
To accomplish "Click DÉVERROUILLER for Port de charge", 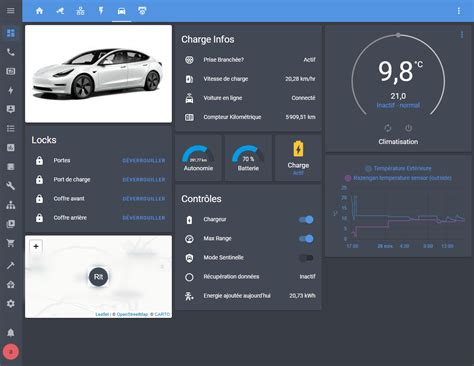I will tap(144, 180).
